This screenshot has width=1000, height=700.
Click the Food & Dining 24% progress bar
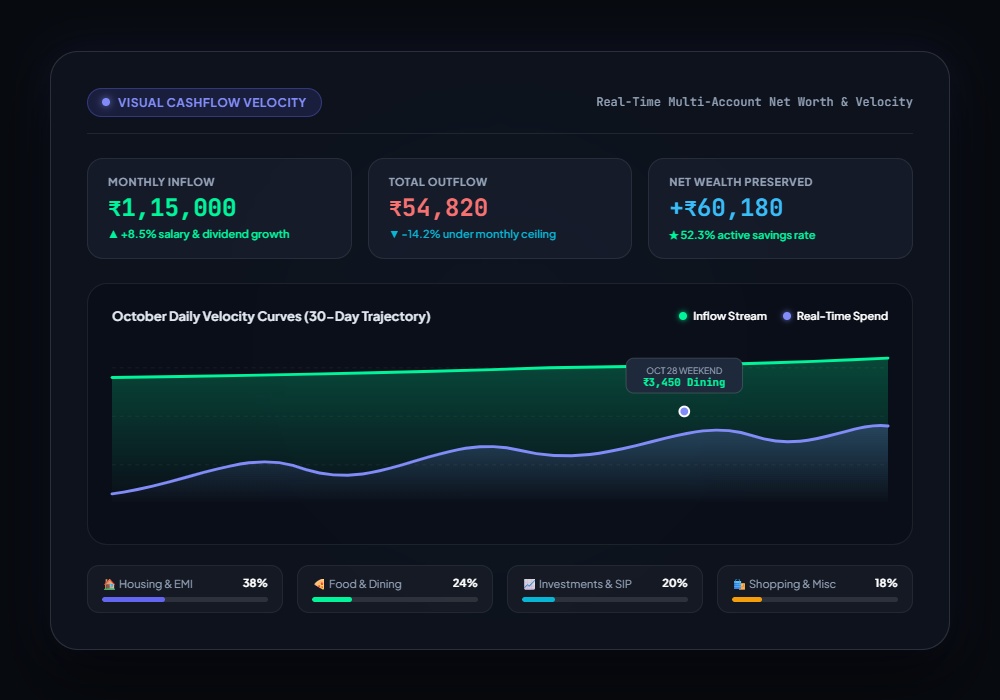click(395, 599)
